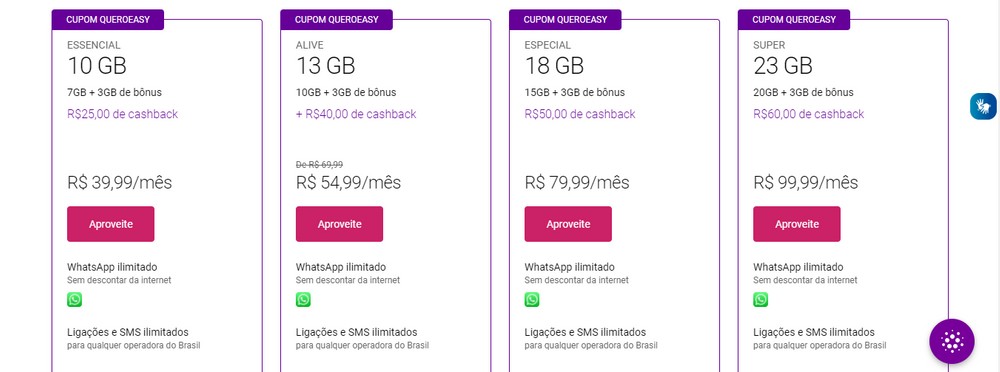Click the WhatsApp icon in Essencial plan
The image size is (1000, 372).
(x=75, y=299)
